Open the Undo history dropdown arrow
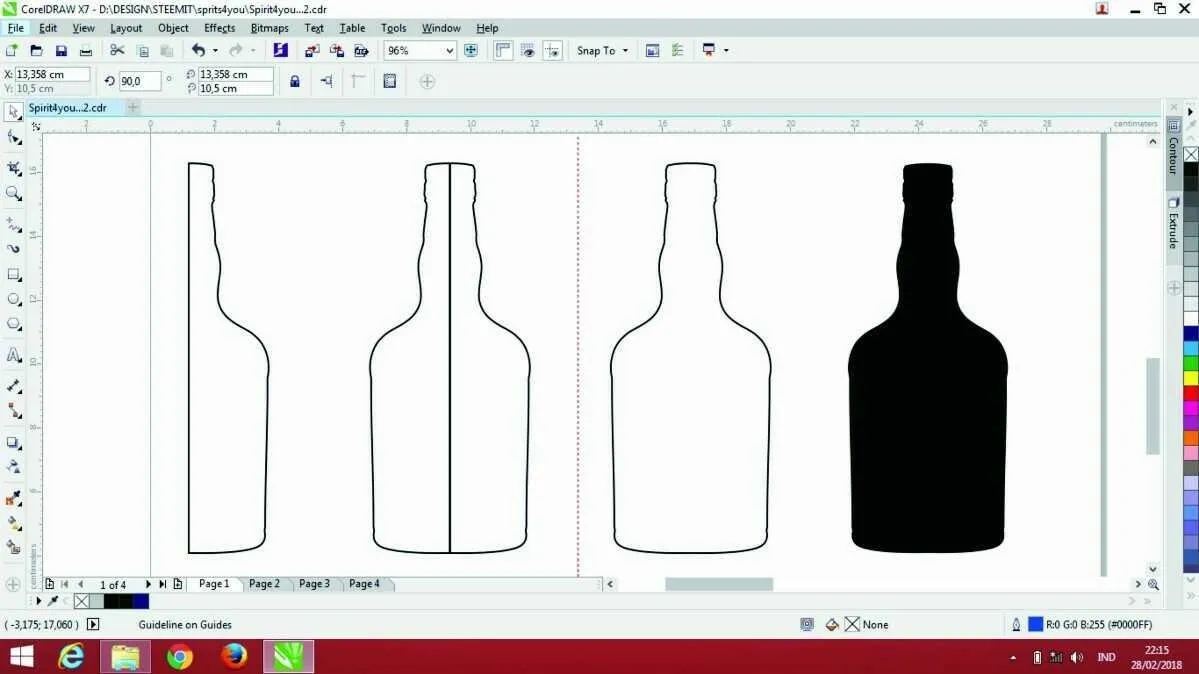1199x674 pixels. pyautogui.click(x=215, y=50)
